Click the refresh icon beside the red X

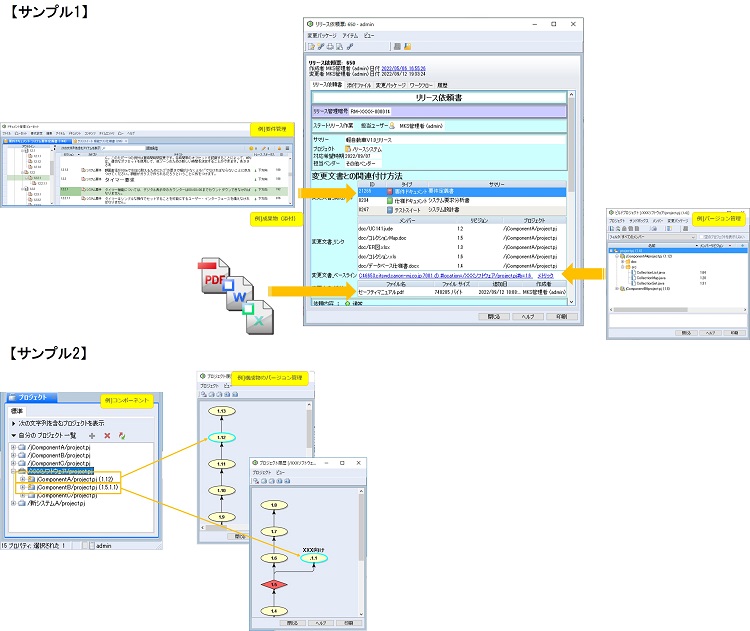click(121, 436)
